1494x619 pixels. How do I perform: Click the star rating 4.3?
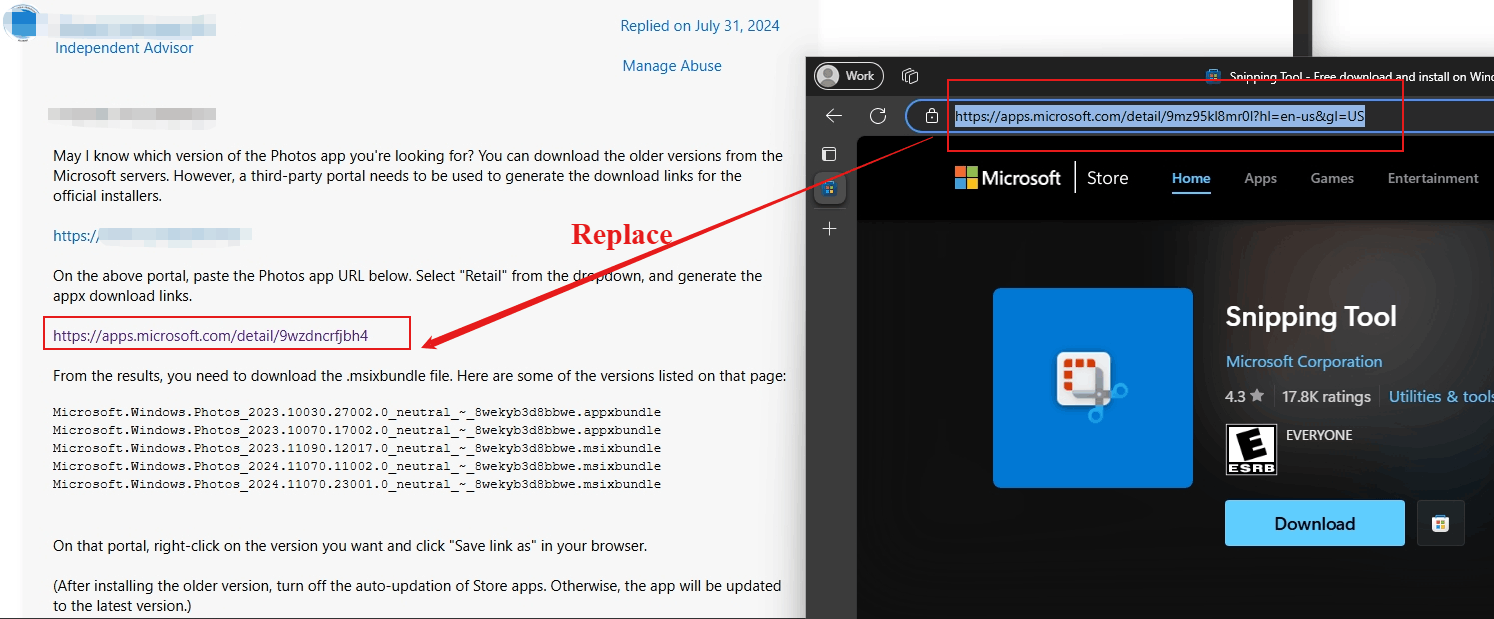(1245, 396)
